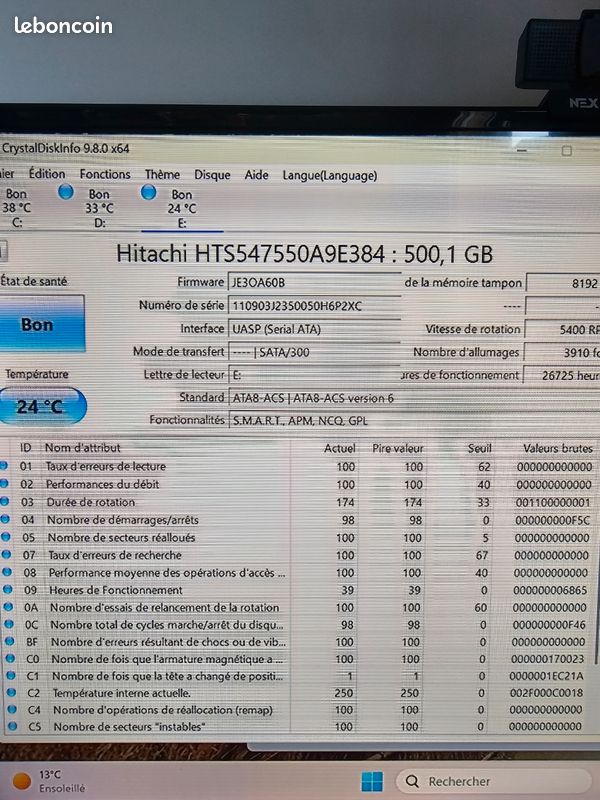Select row 02 Performances du débit

297,484
